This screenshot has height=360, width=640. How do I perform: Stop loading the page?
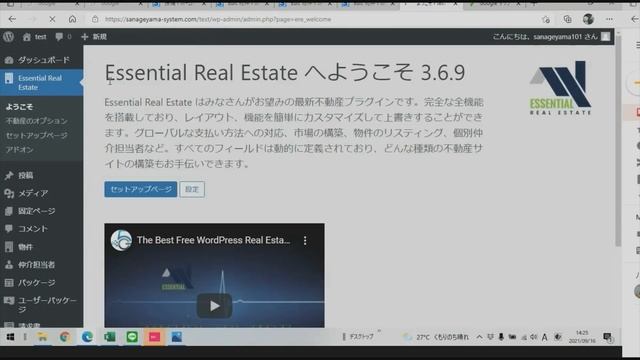52,19
